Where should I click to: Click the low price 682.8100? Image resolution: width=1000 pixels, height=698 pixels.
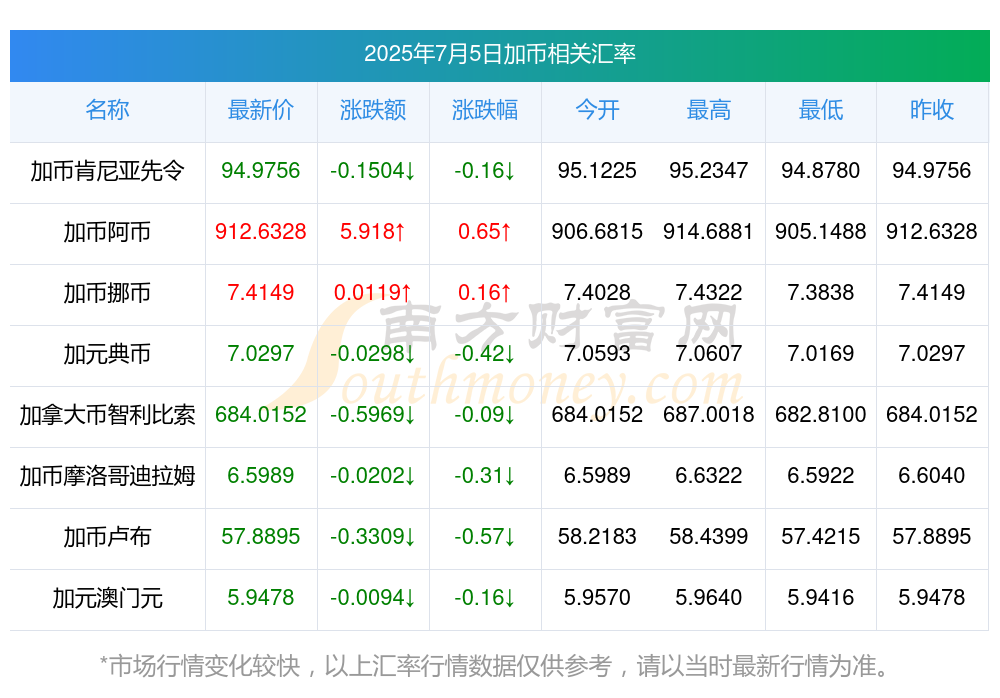tap(821, 414)
